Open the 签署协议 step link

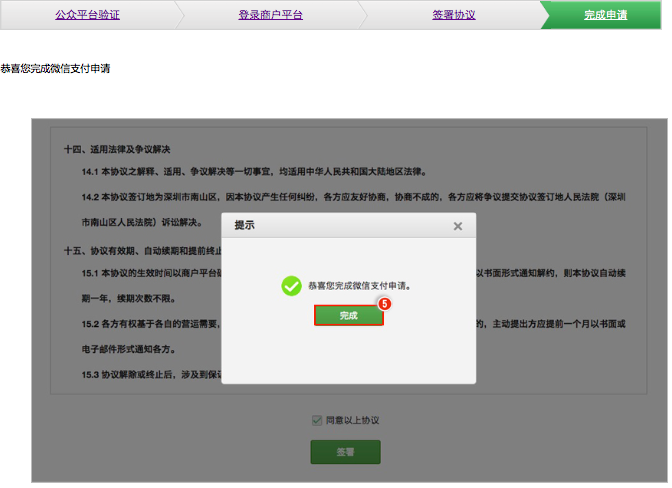coord(454,15)
